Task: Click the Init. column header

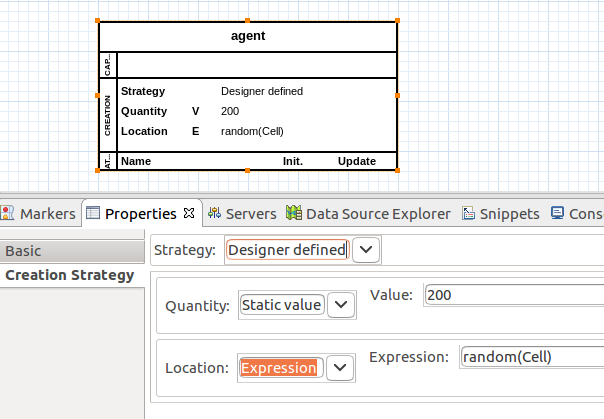Action: coord(293,161)
